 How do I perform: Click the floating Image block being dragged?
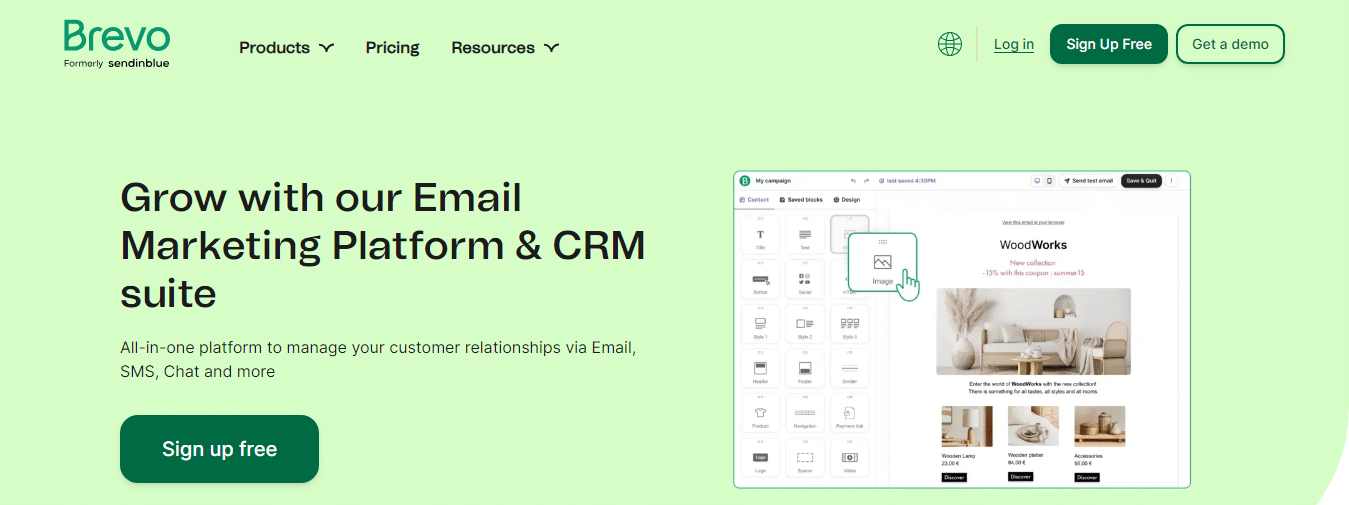(x=882, y=264)
